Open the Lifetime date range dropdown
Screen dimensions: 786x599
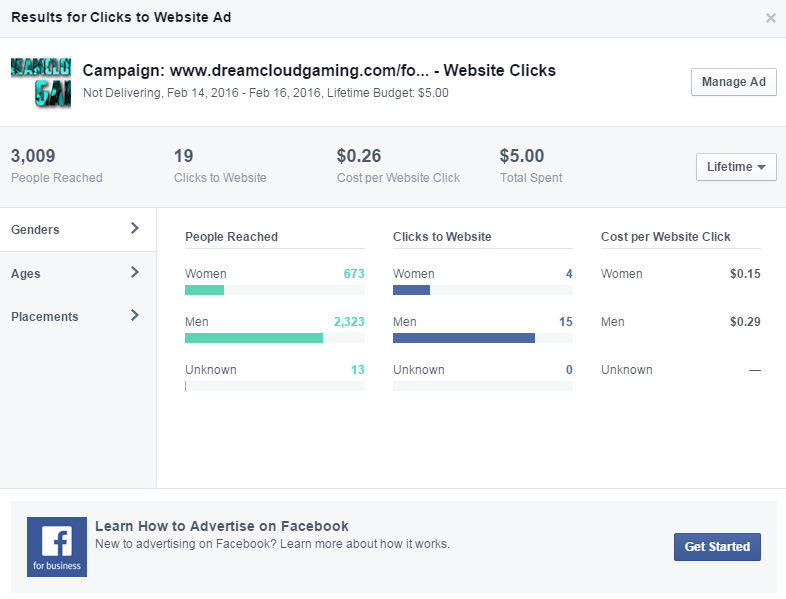[x=736, y=167]
